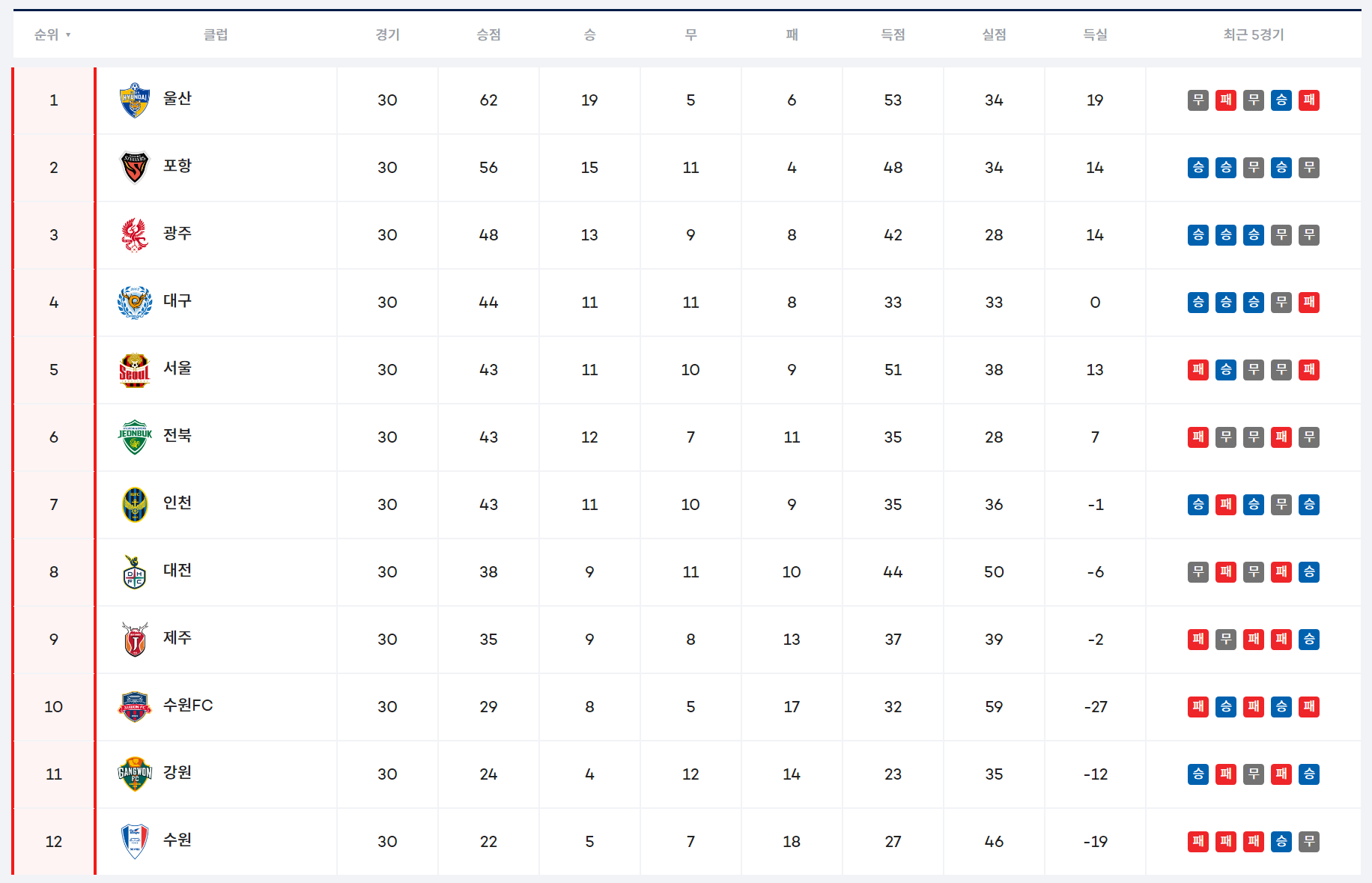Click rank number 12 cell

pyautogui.click(x=54, y=842)
